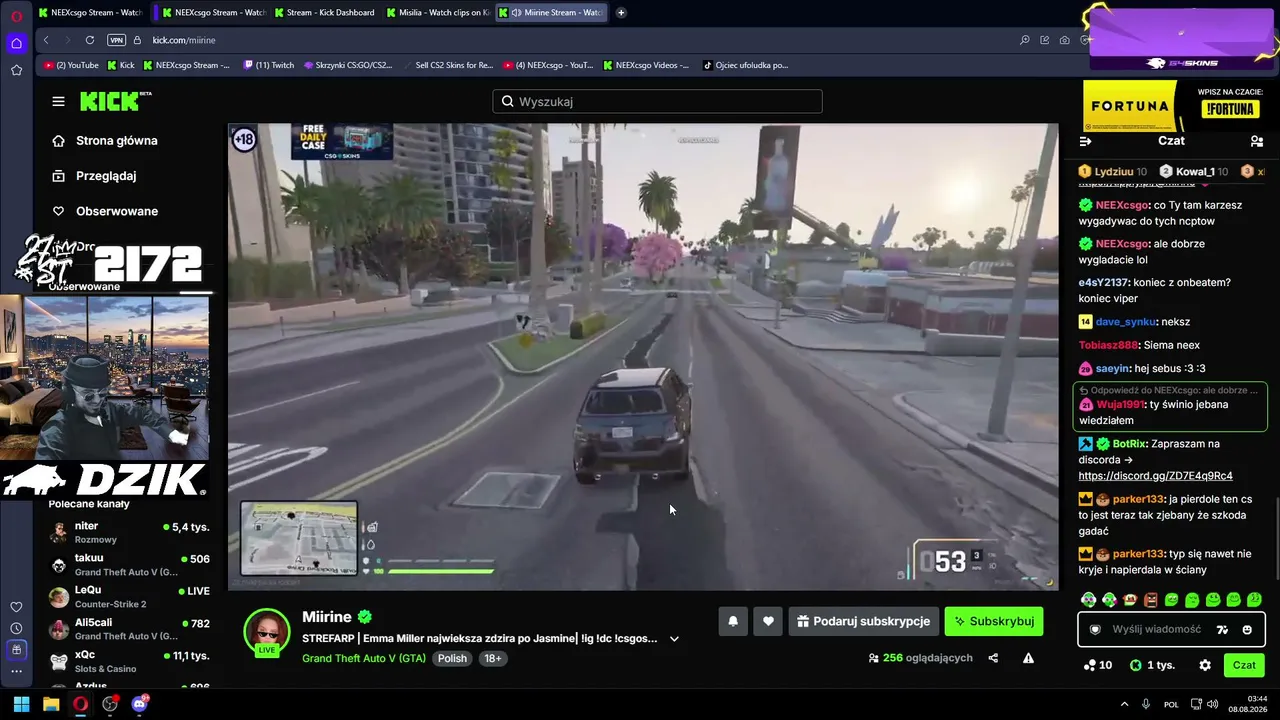This screenshot has height=720, width=1280.
Task: Open Windows Start menu
Action: point(21,704)
